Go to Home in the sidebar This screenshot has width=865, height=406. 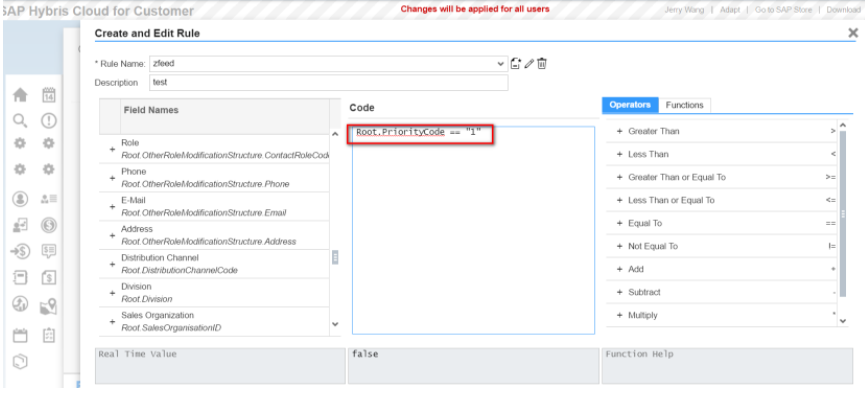[x=20, y=95]
